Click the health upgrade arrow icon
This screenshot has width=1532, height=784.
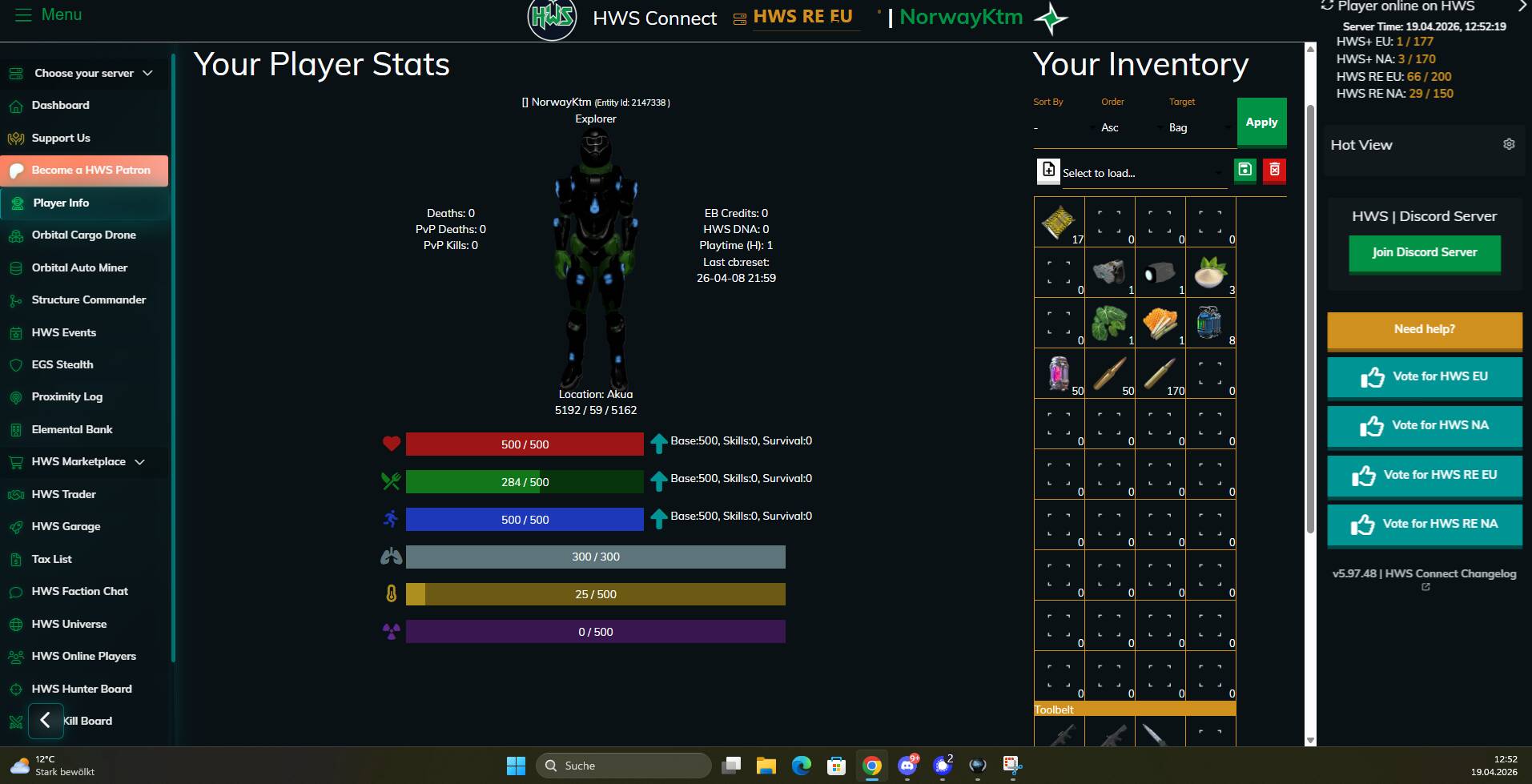coord(658,443)
